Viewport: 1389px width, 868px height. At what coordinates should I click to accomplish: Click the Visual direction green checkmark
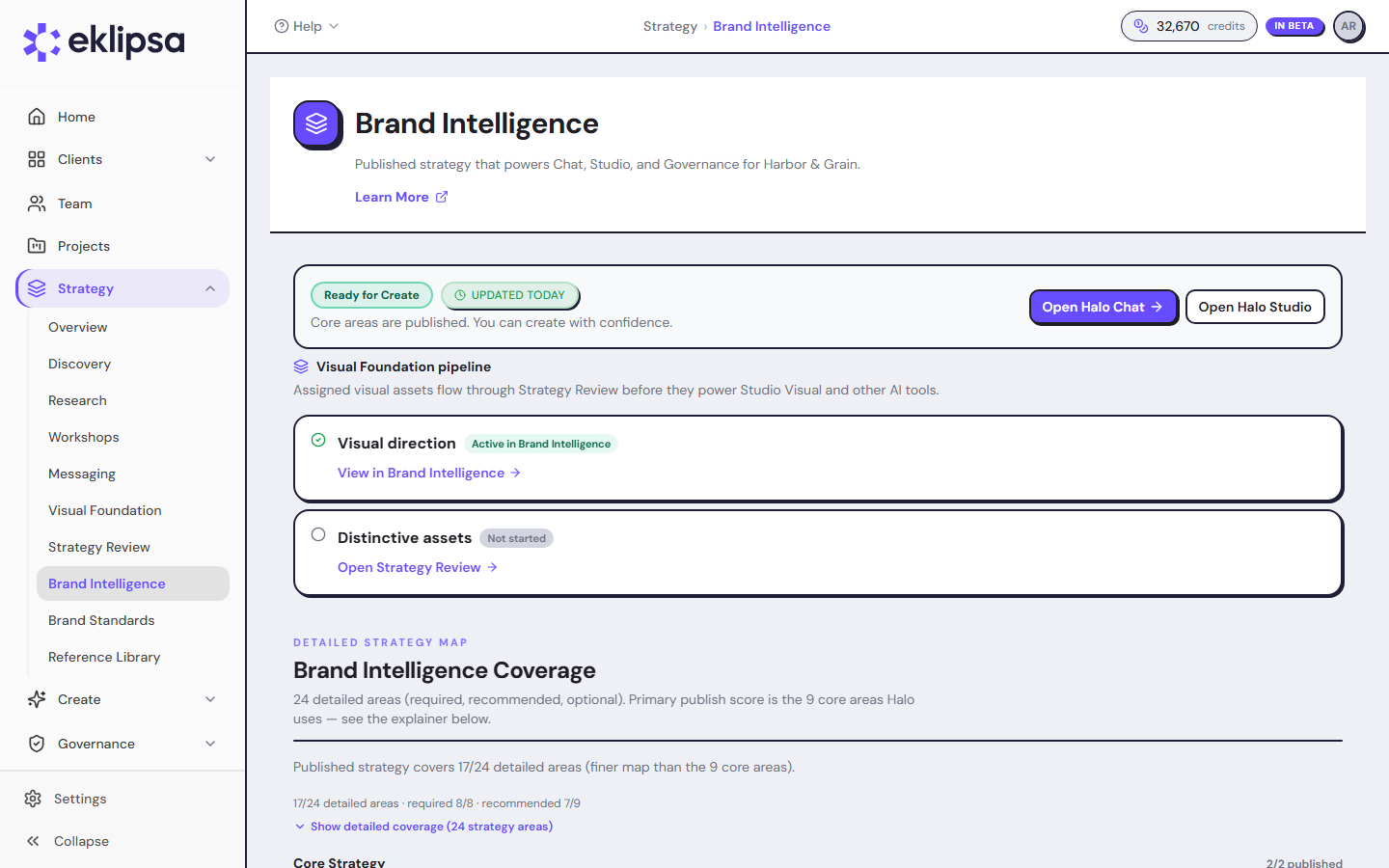coord(318,440)
